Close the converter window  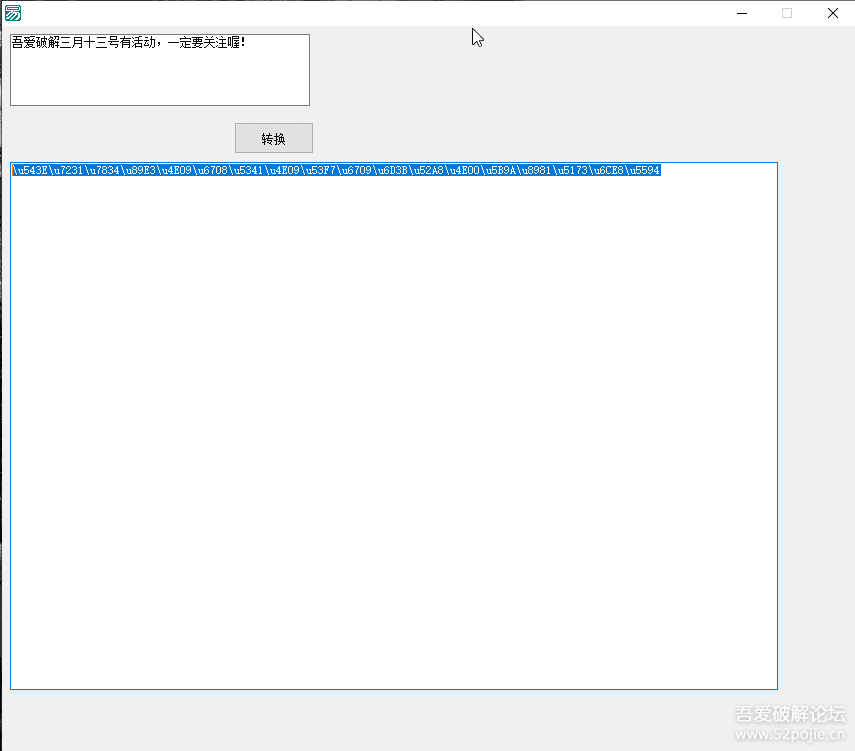pyautogui.click(x=832, y=13)
